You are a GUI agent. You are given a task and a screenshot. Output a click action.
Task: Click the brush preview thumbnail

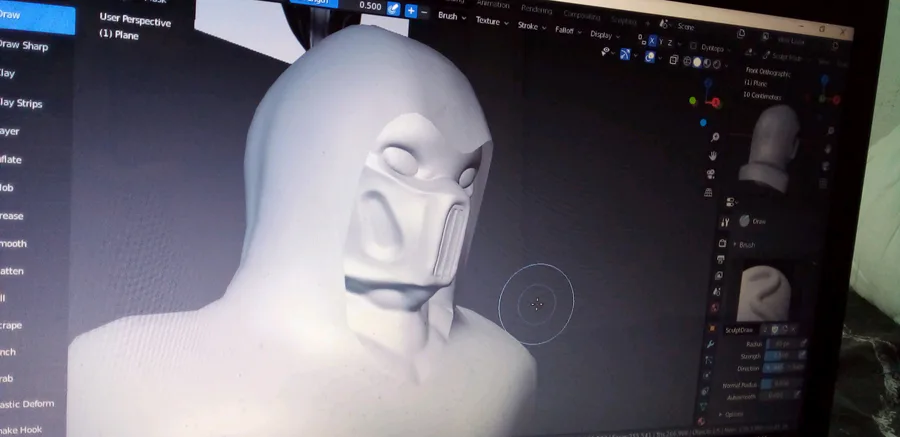763,293
